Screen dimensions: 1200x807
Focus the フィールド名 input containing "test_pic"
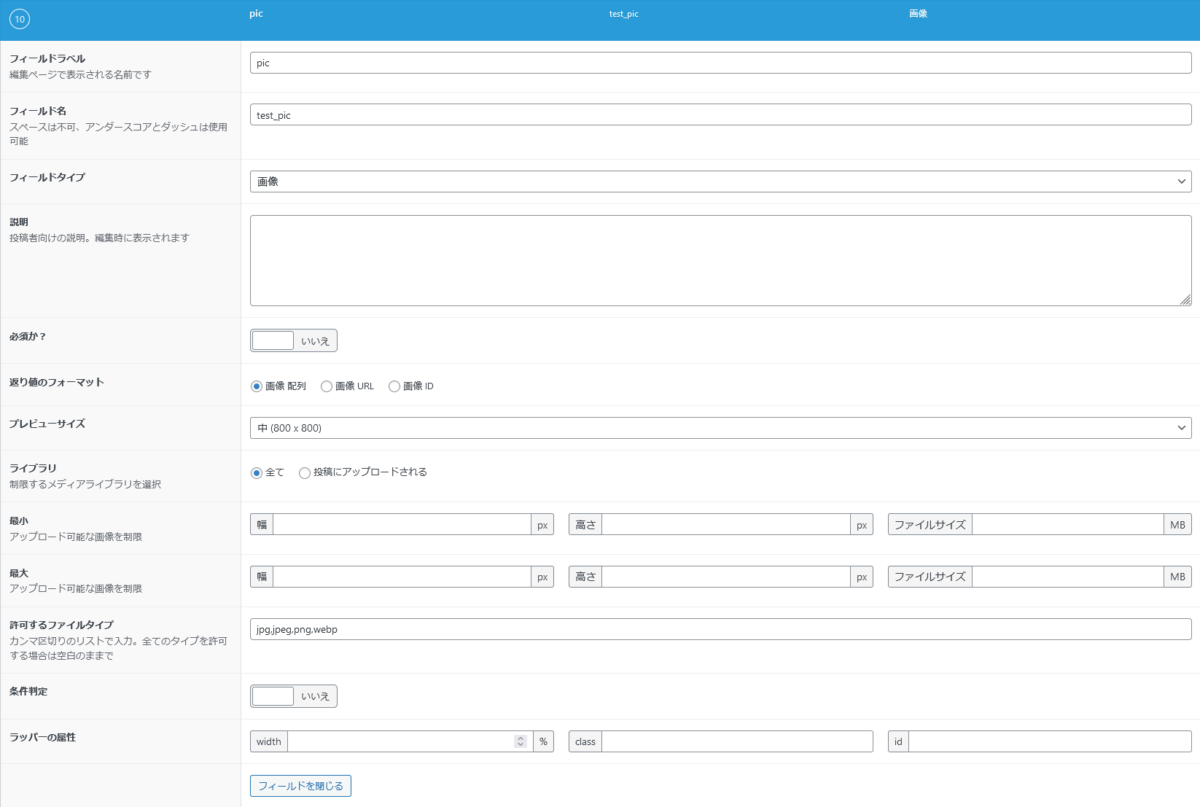tap(720, 115)
